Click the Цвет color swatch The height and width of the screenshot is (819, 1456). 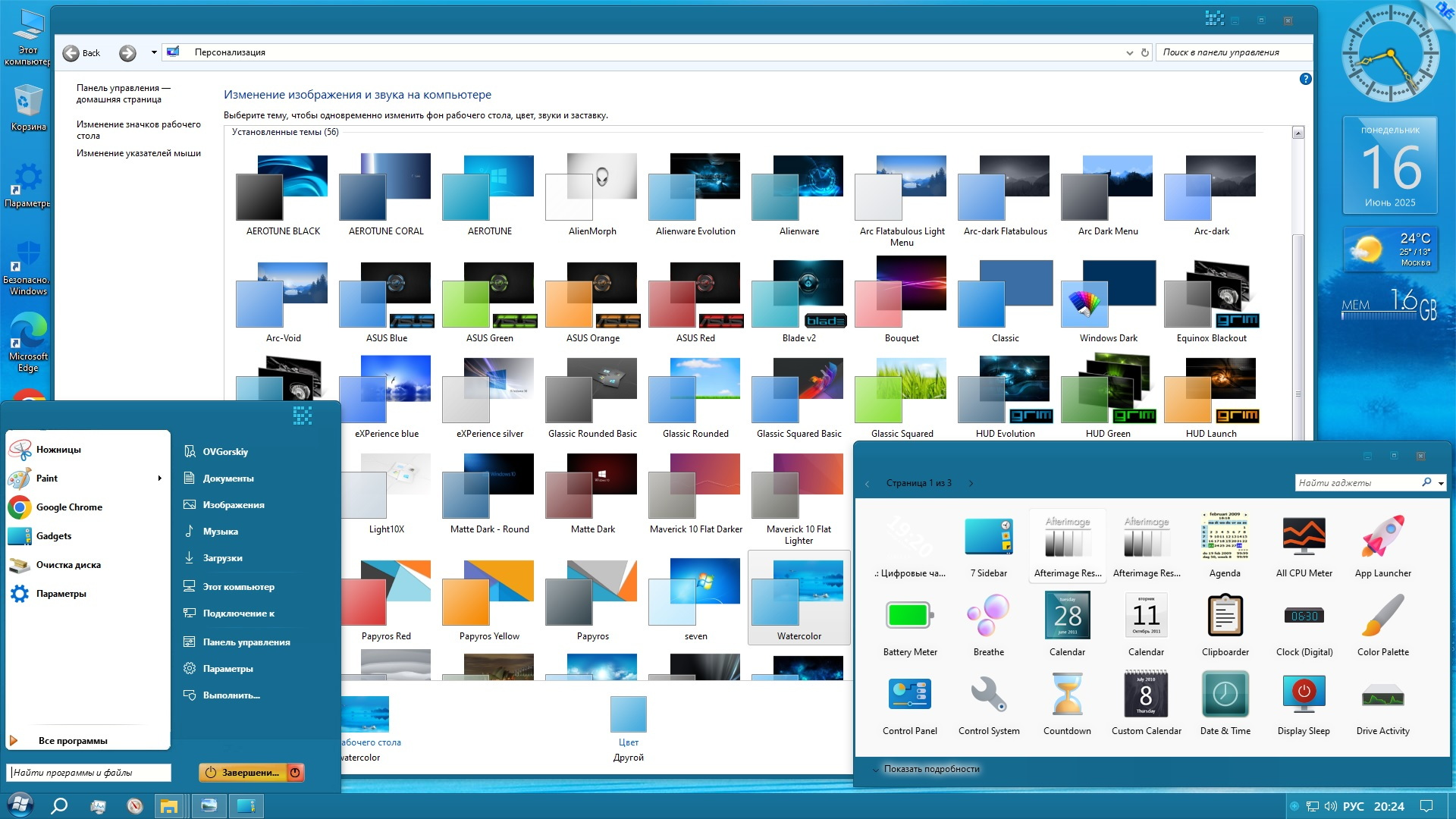click(628, 714)
